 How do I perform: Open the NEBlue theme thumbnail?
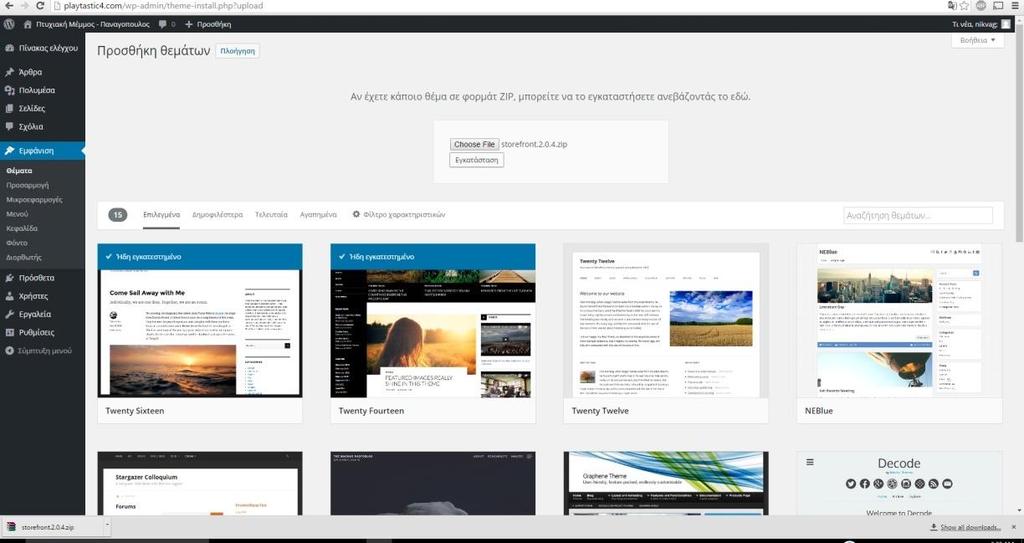(899, 320)
